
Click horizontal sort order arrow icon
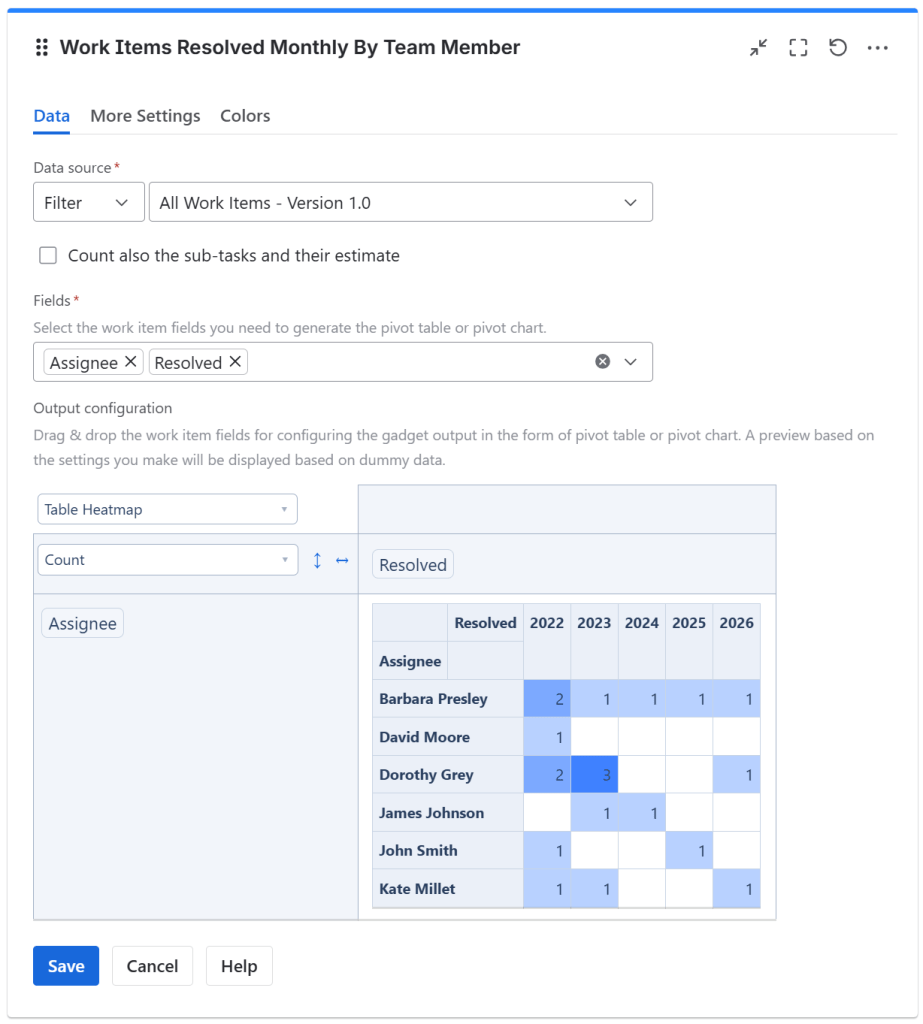click(x=342, y=560)
